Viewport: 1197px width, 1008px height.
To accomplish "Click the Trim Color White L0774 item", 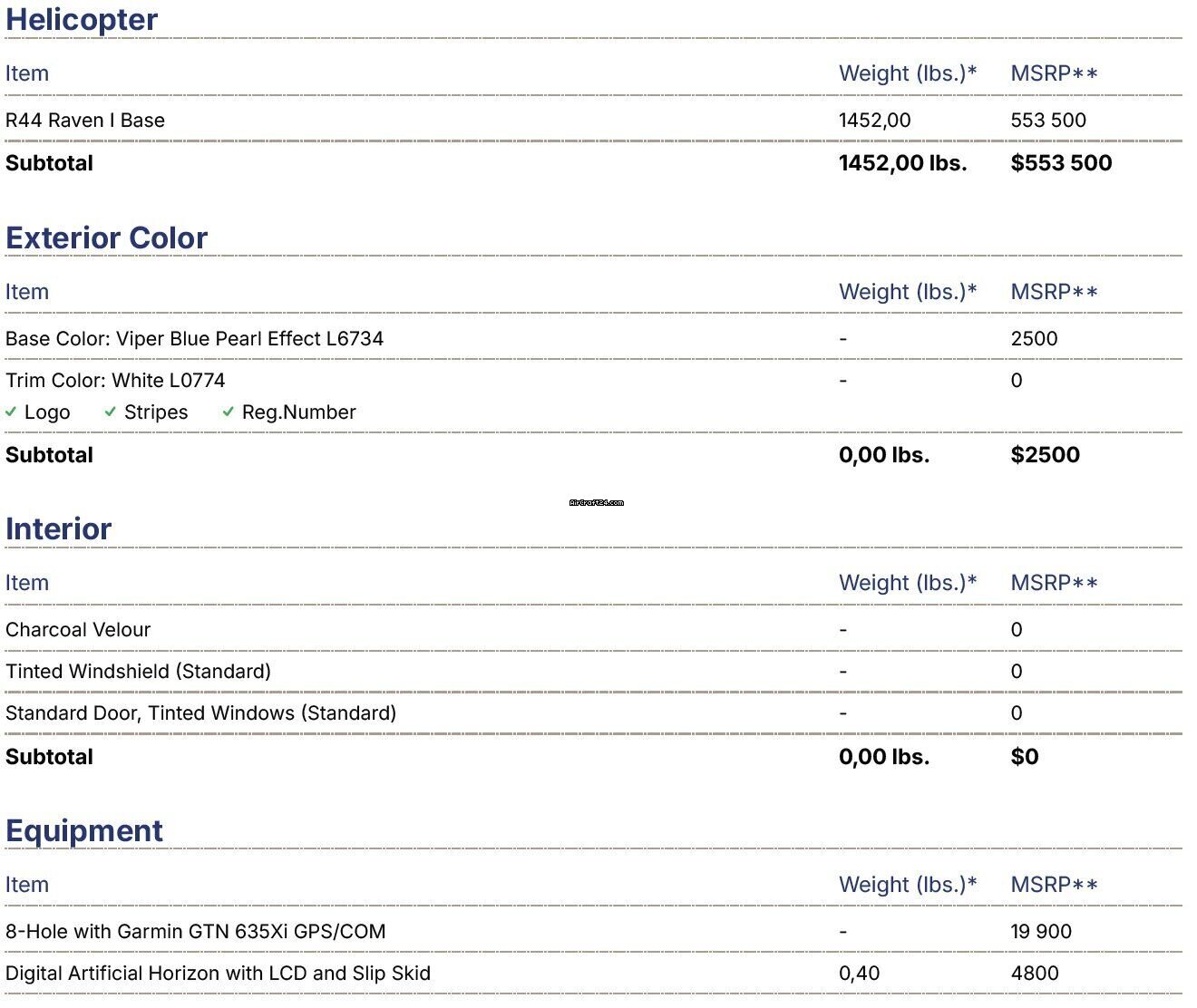I will 115,380.
